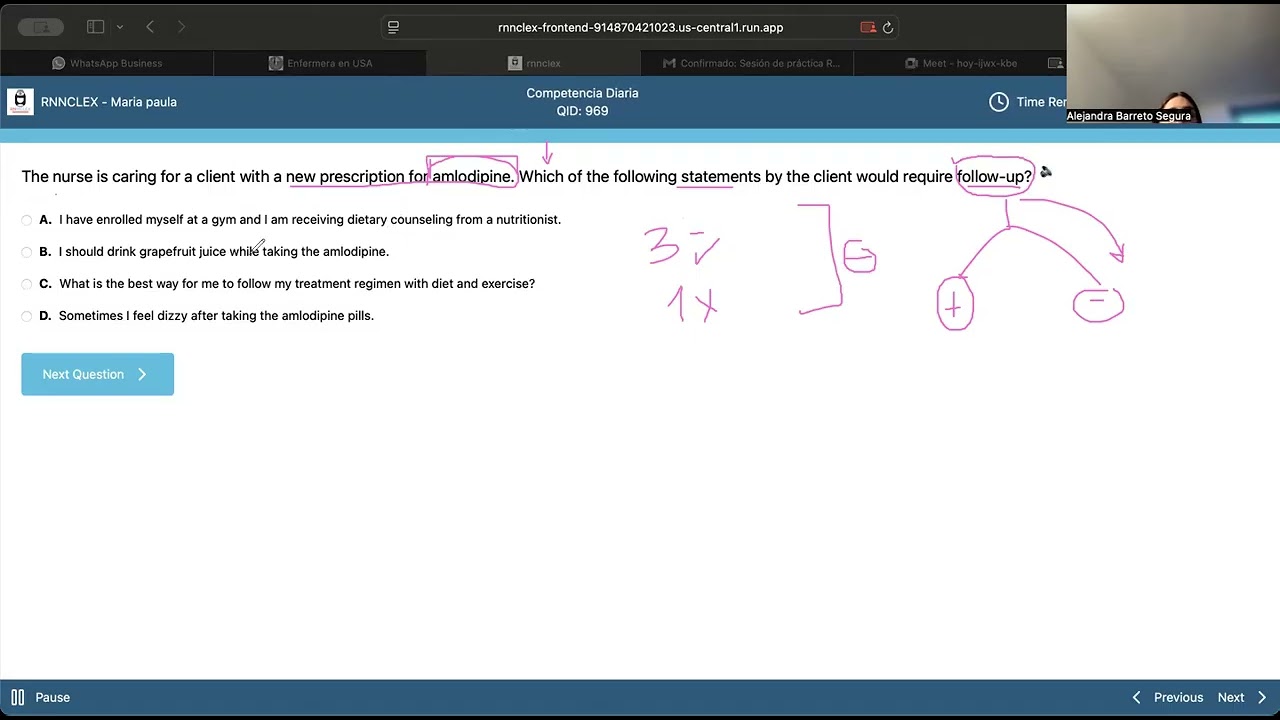Click the Next Question button

(x=97, y=374)
